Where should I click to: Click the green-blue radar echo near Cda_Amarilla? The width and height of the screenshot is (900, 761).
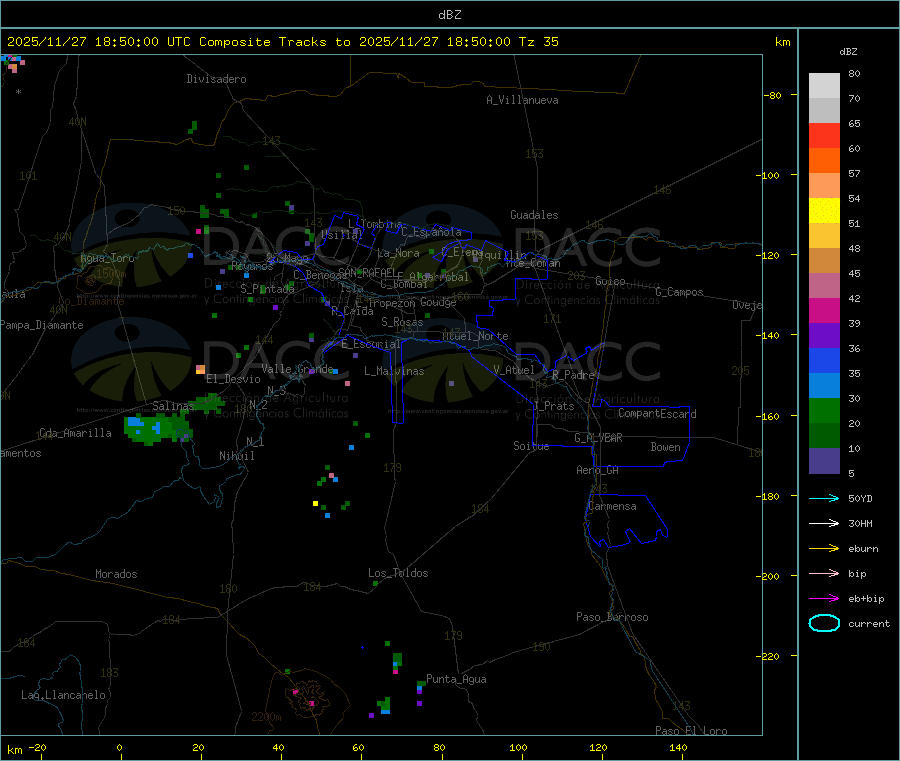(156, 429)
